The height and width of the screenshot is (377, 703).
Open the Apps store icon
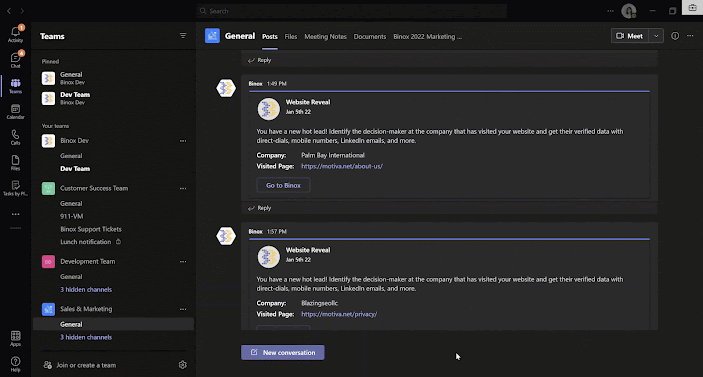(15, 338)
